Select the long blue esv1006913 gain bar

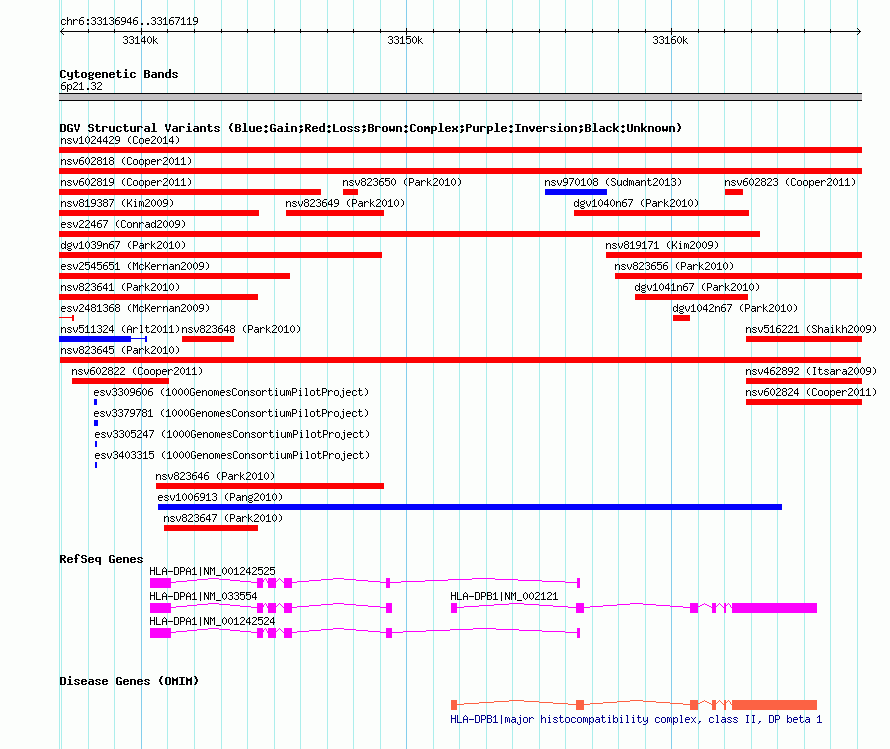pos(470,507)
